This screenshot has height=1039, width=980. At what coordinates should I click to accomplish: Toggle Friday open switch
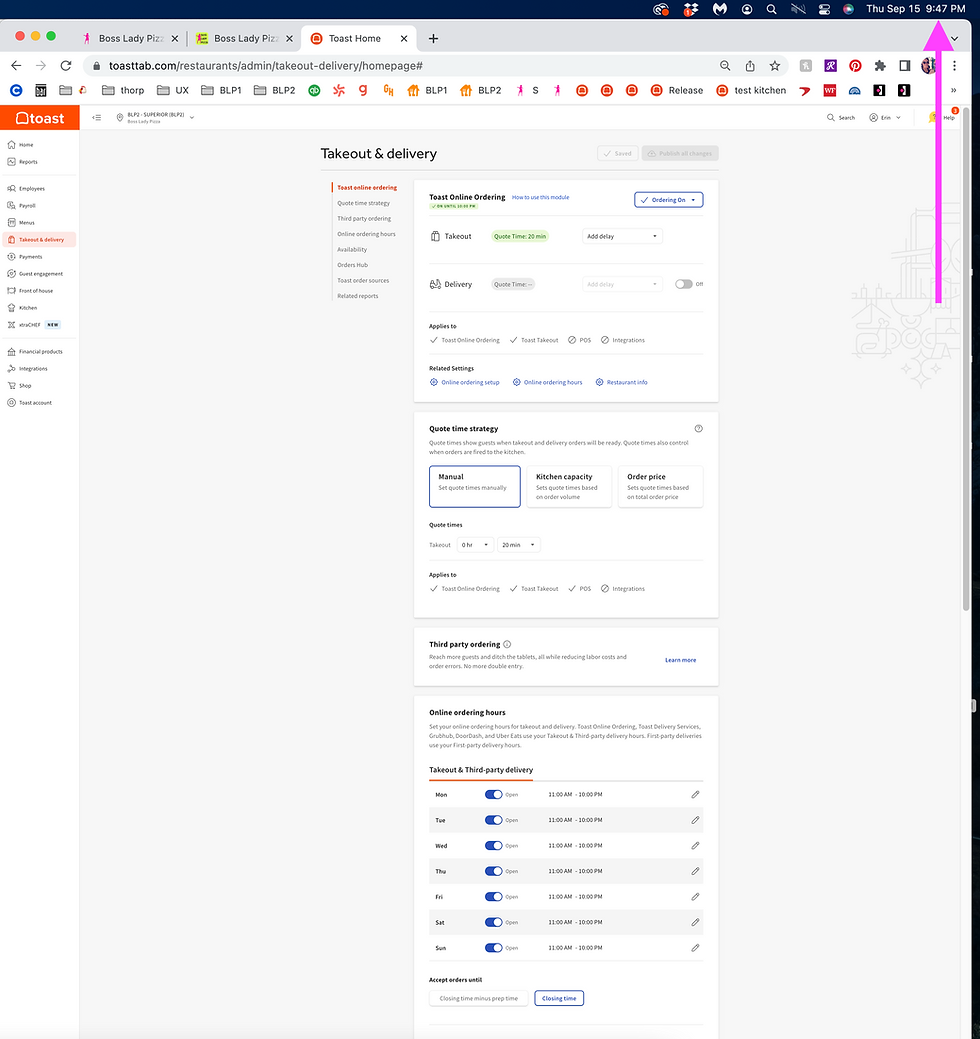[494, 897]
